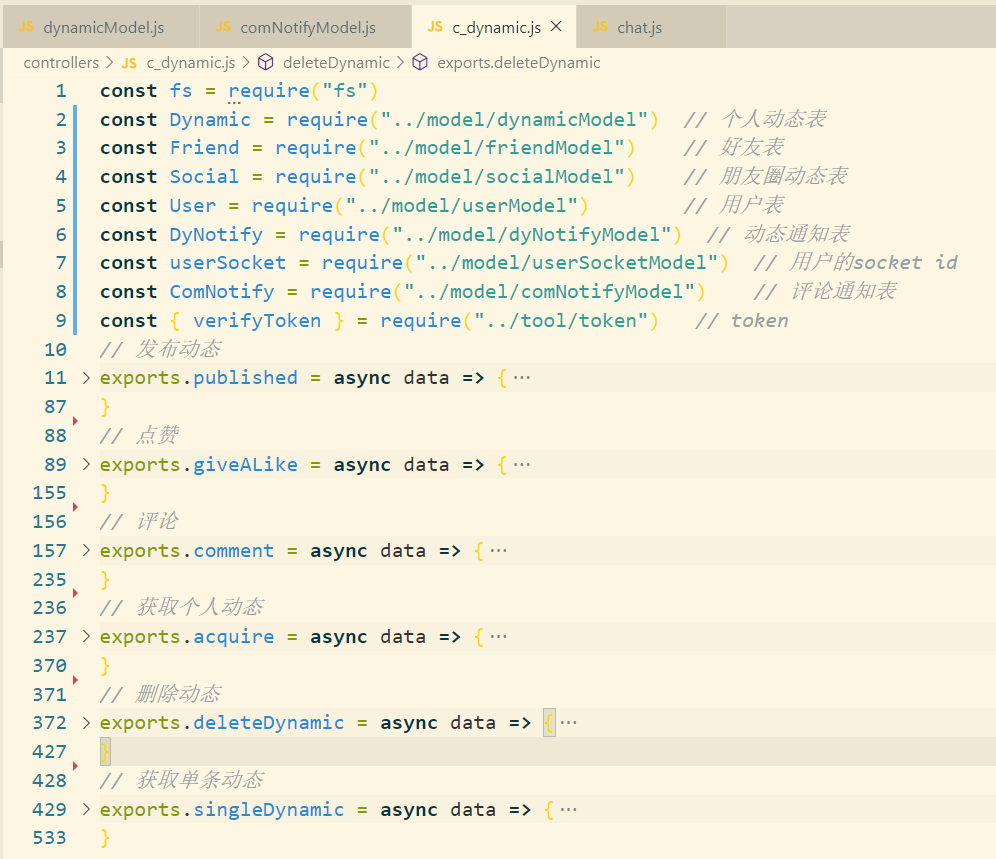Select the chat.js editor tab
Viewport: 996px width, 859px height.
(x=639, y=28)
